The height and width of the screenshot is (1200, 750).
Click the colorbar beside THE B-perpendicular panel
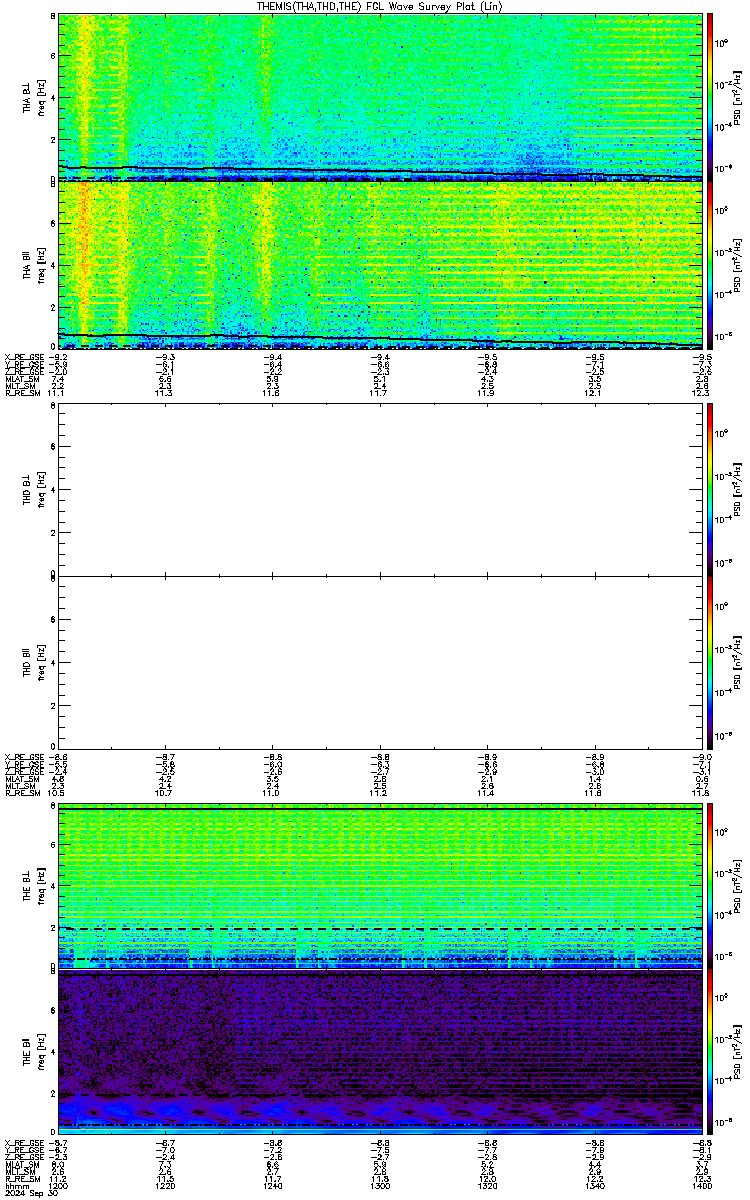pos(710,886)
